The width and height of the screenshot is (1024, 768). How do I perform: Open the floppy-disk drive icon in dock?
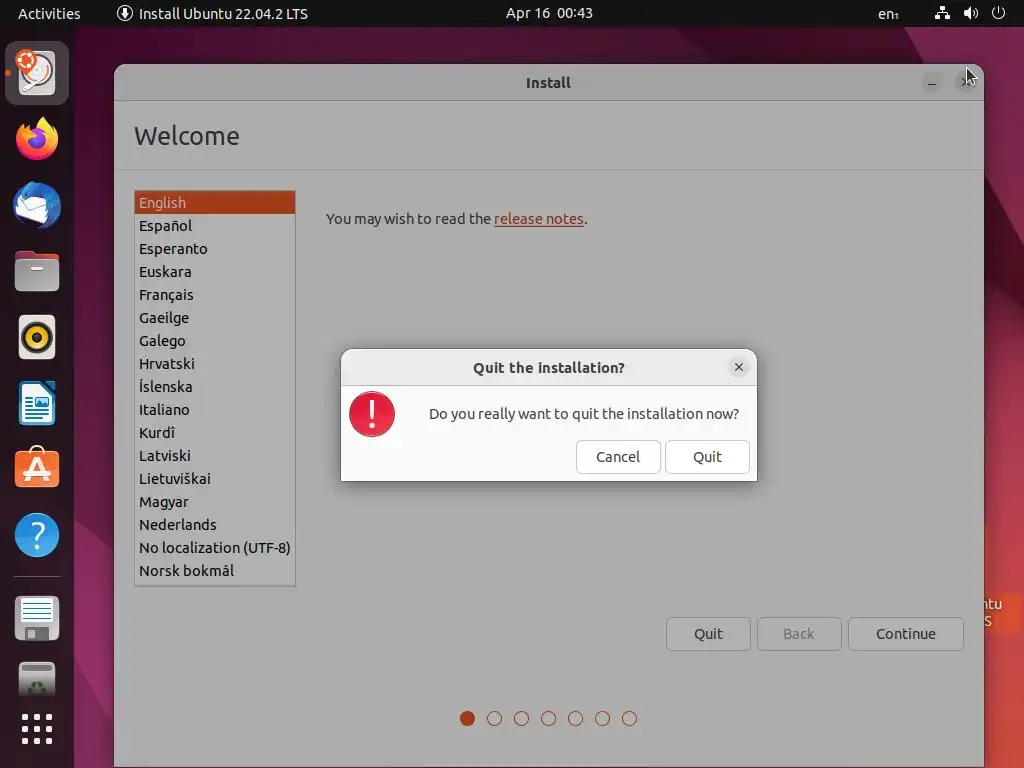(x=37, y=618)
